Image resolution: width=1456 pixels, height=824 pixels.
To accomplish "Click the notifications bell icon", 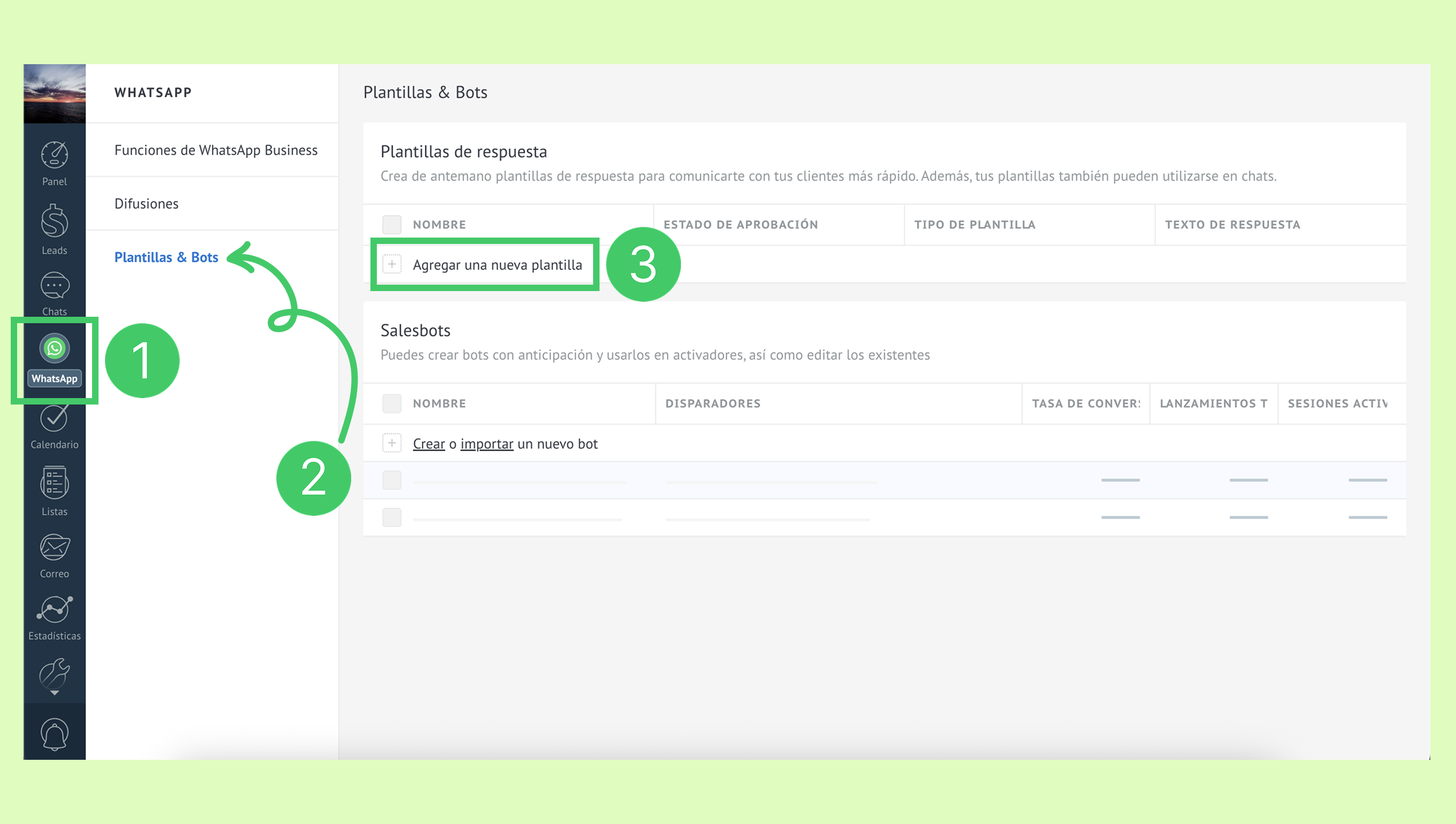I will 55,734.
